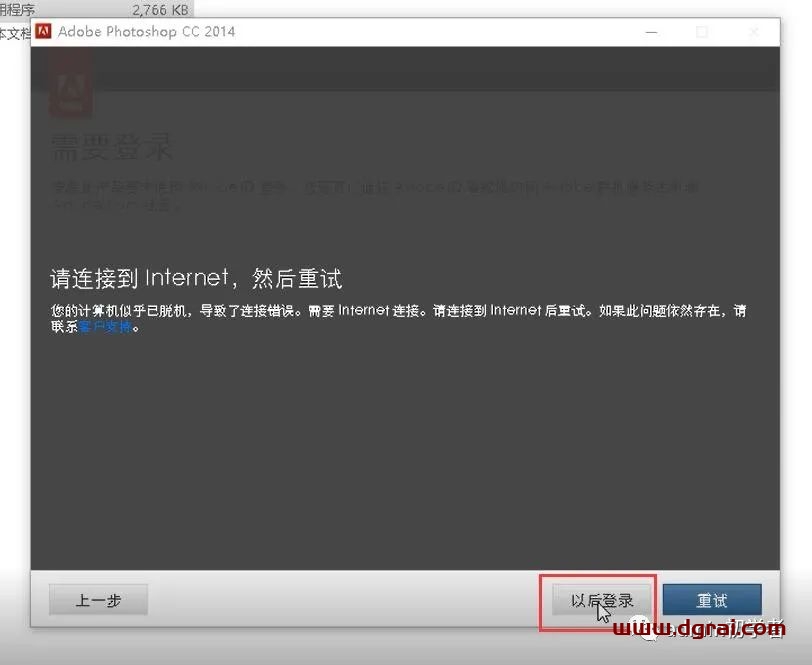Close the Adobe Photoshop CC 2014 window
Screen dimensions: 812x665
(x=754, y=32)
